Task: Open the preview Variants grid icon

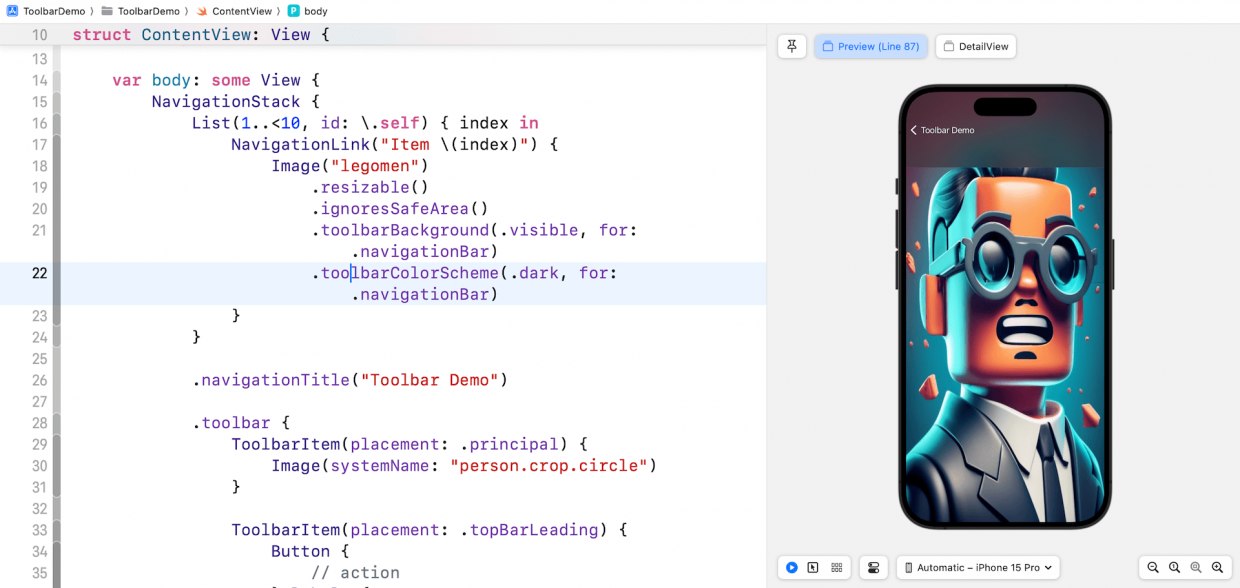Action: click(836, 567)
